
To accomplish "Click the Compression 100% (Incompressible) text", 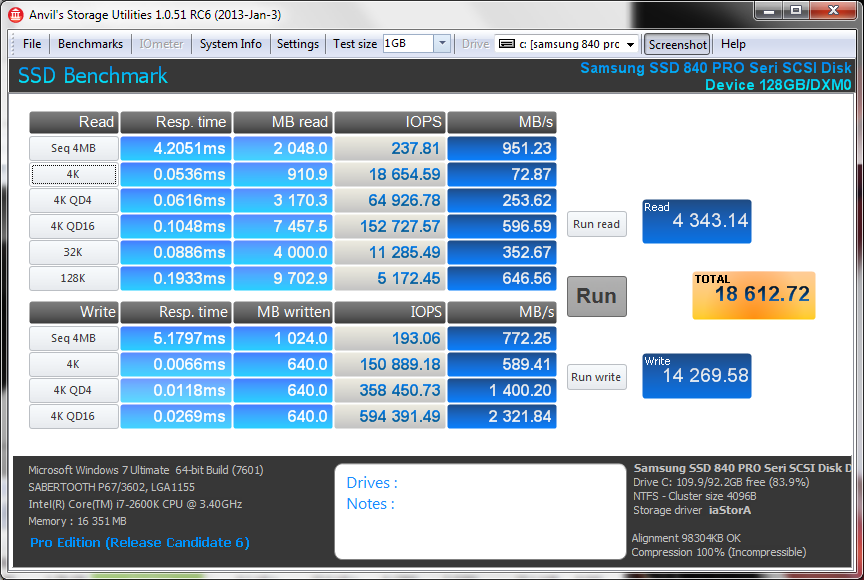I will coord(719,552).
